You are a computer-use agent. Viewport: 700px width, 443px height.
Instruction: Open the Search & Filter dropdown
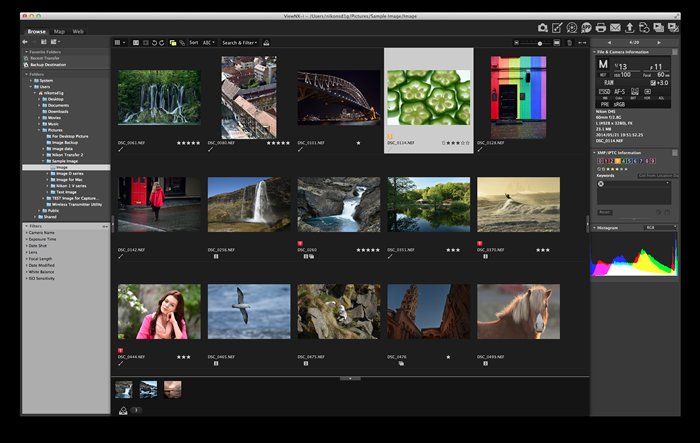coord(240,43)
